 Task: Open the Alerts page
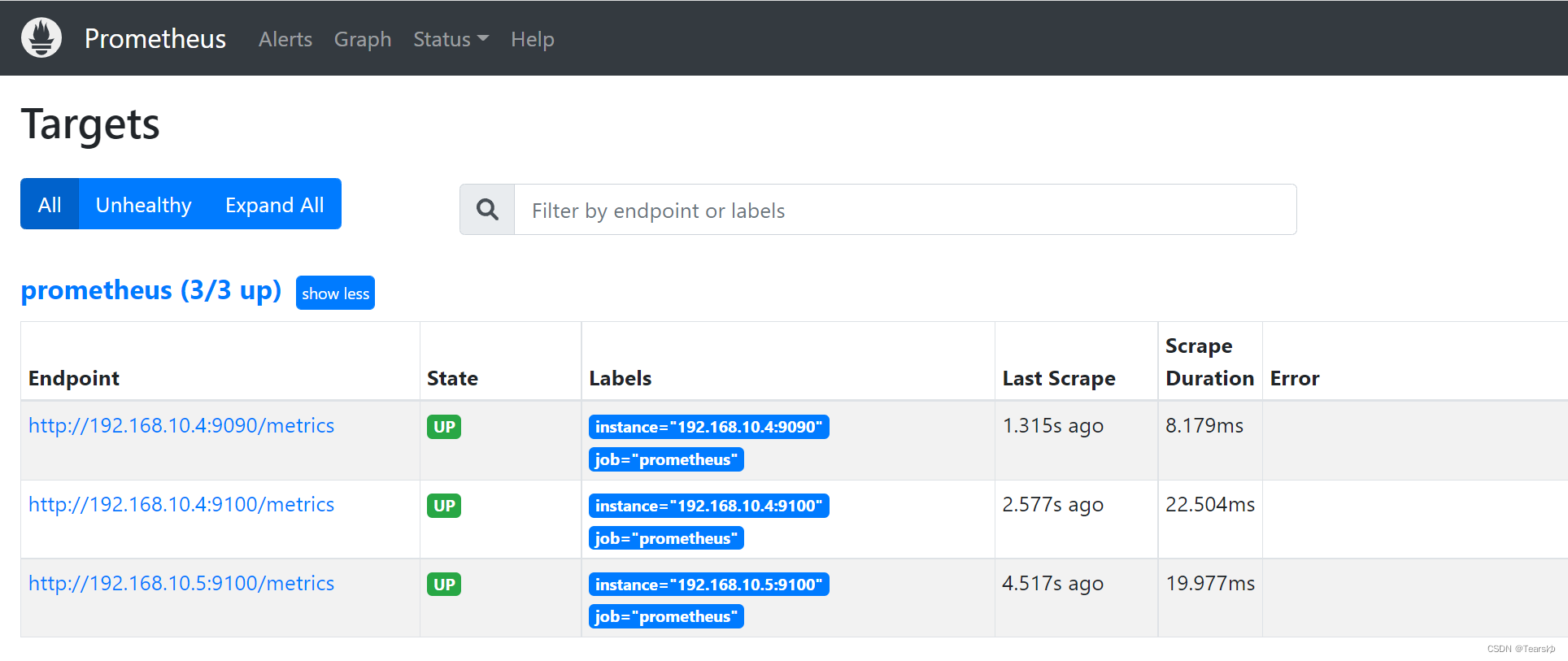pyautogui.click(x=285, y=39)
